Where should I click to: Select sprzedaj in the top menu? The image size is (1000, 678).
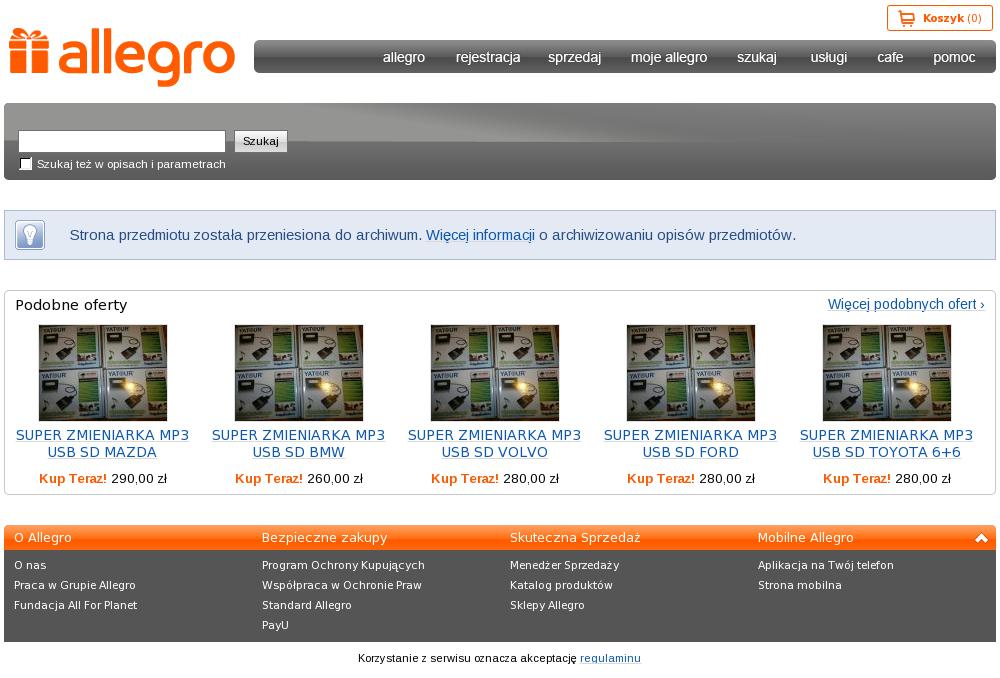click(x=575, y=57)
